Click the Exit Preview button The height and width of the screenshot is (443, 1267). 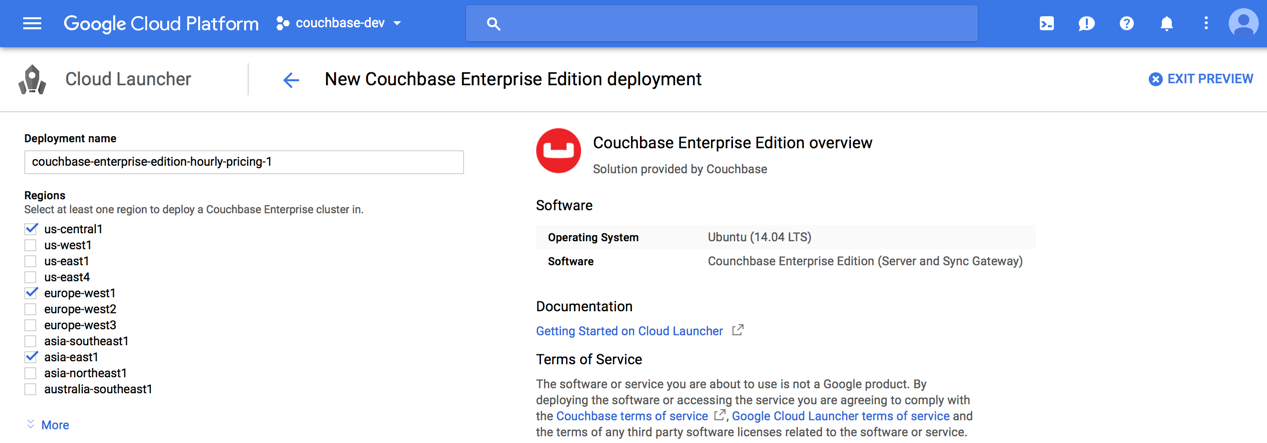1200,79
